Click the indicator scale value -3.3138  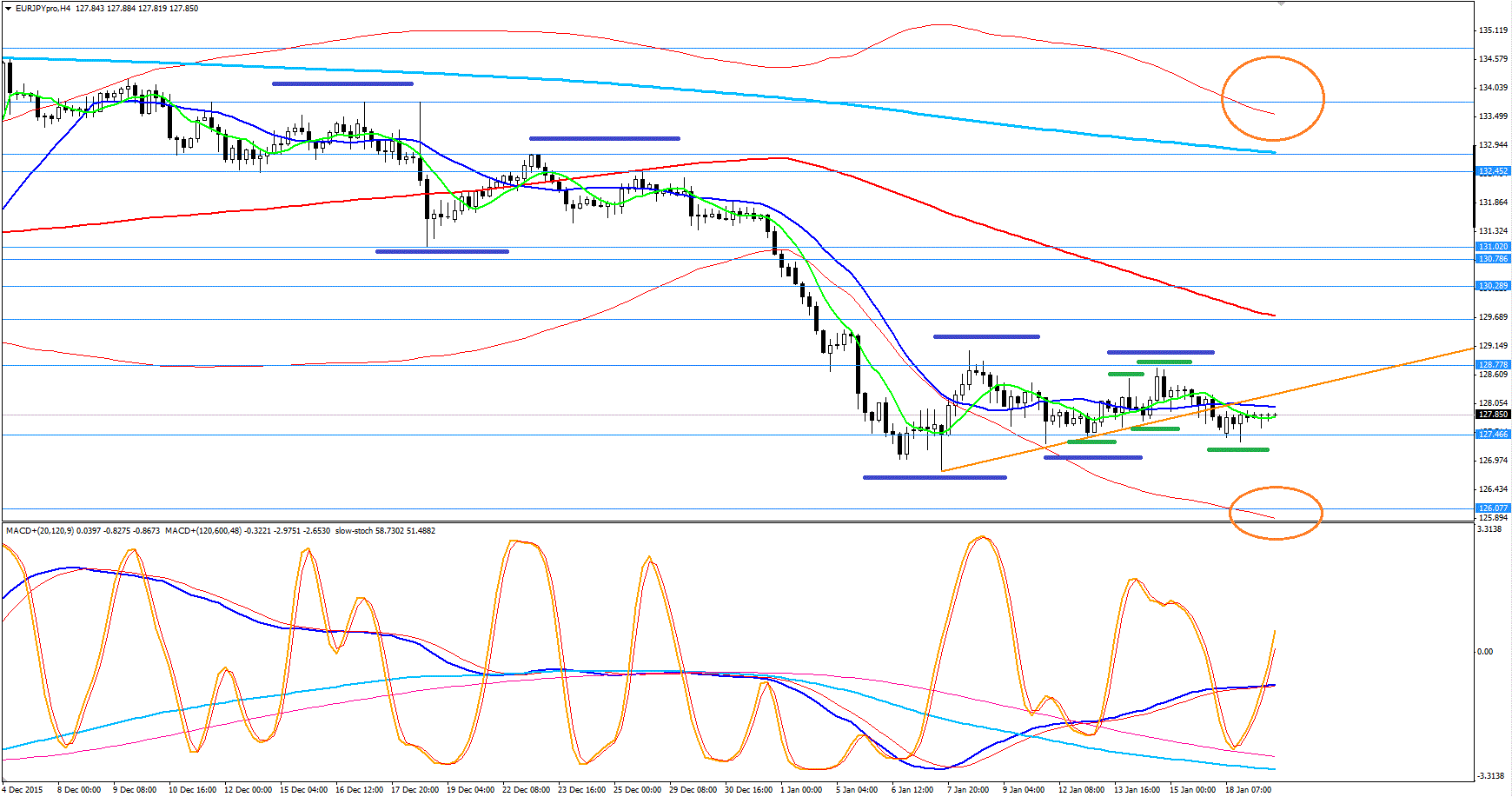[1489, 776]
